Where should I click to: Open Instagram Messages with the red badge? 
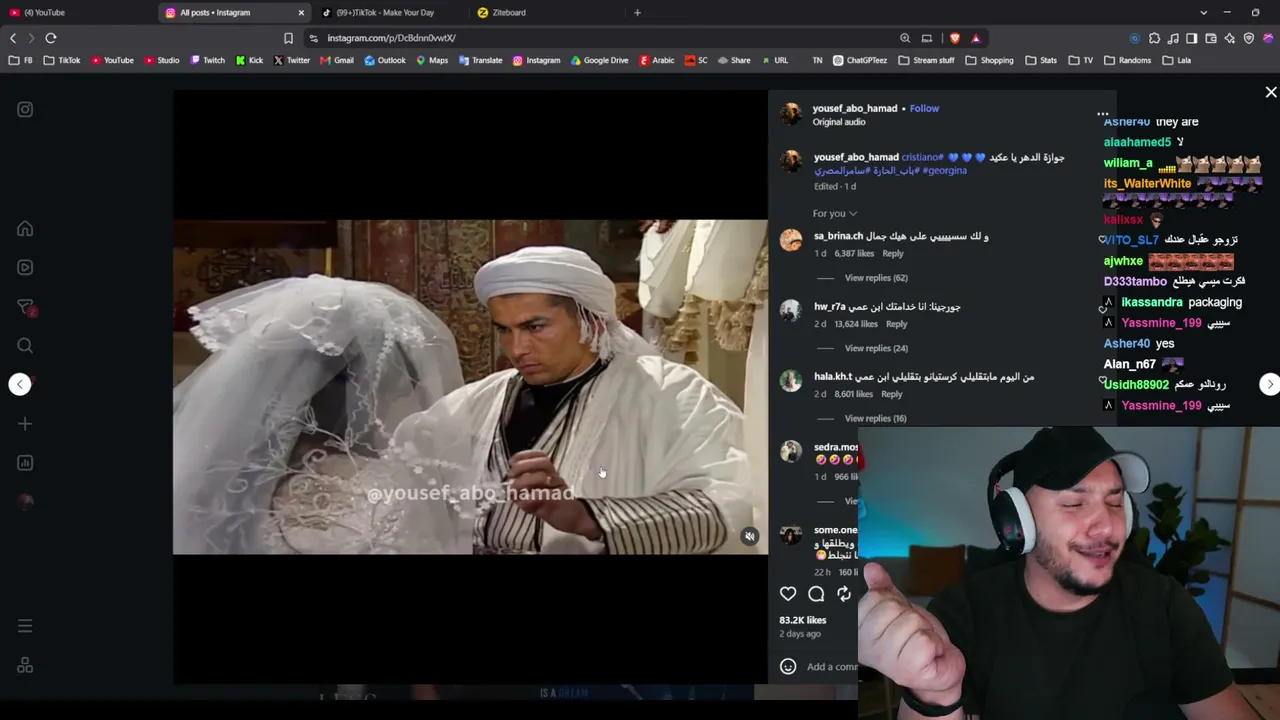[x=26, y=307]
